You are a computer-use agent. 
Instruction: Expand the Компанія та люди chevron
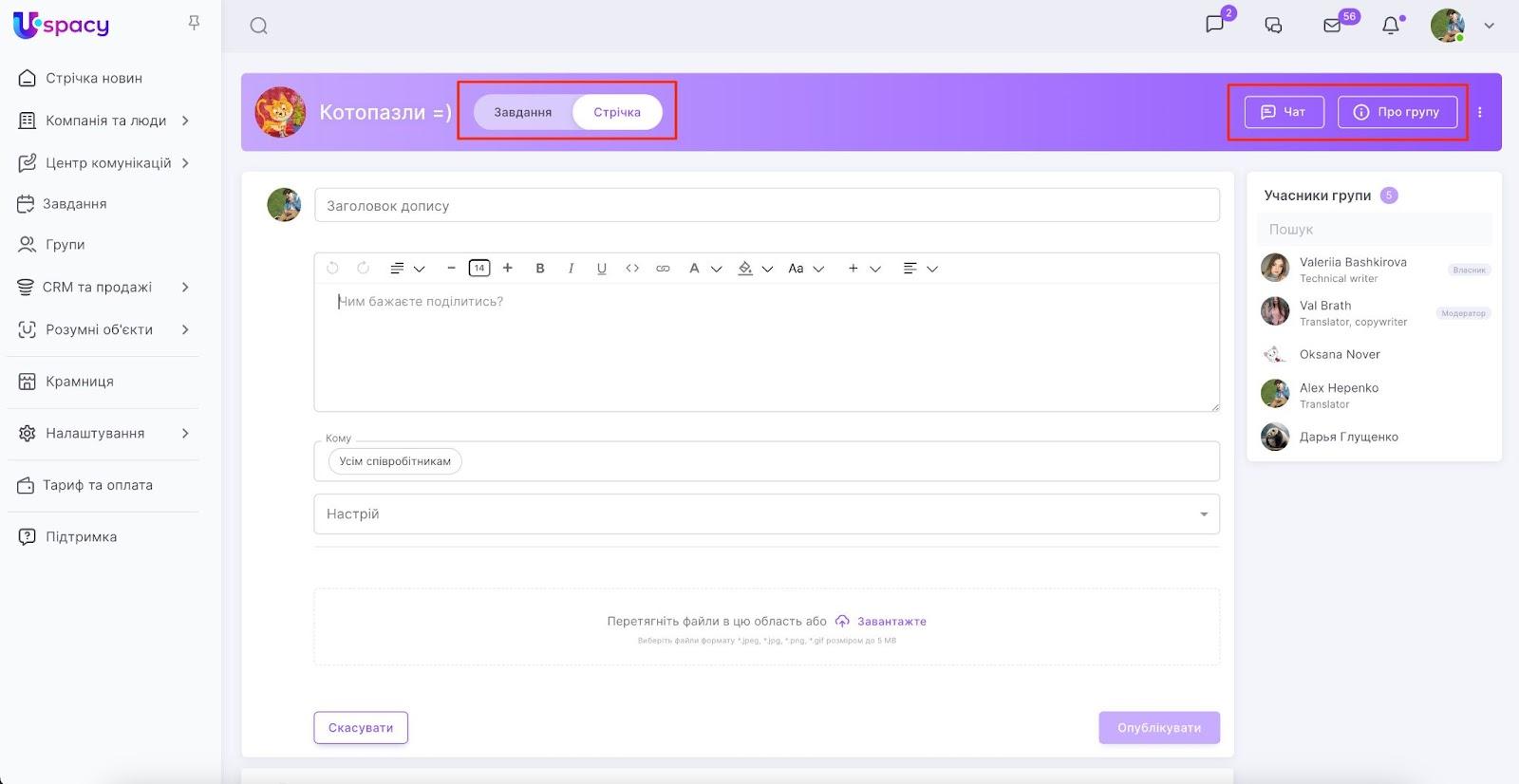tap(185, 121)
